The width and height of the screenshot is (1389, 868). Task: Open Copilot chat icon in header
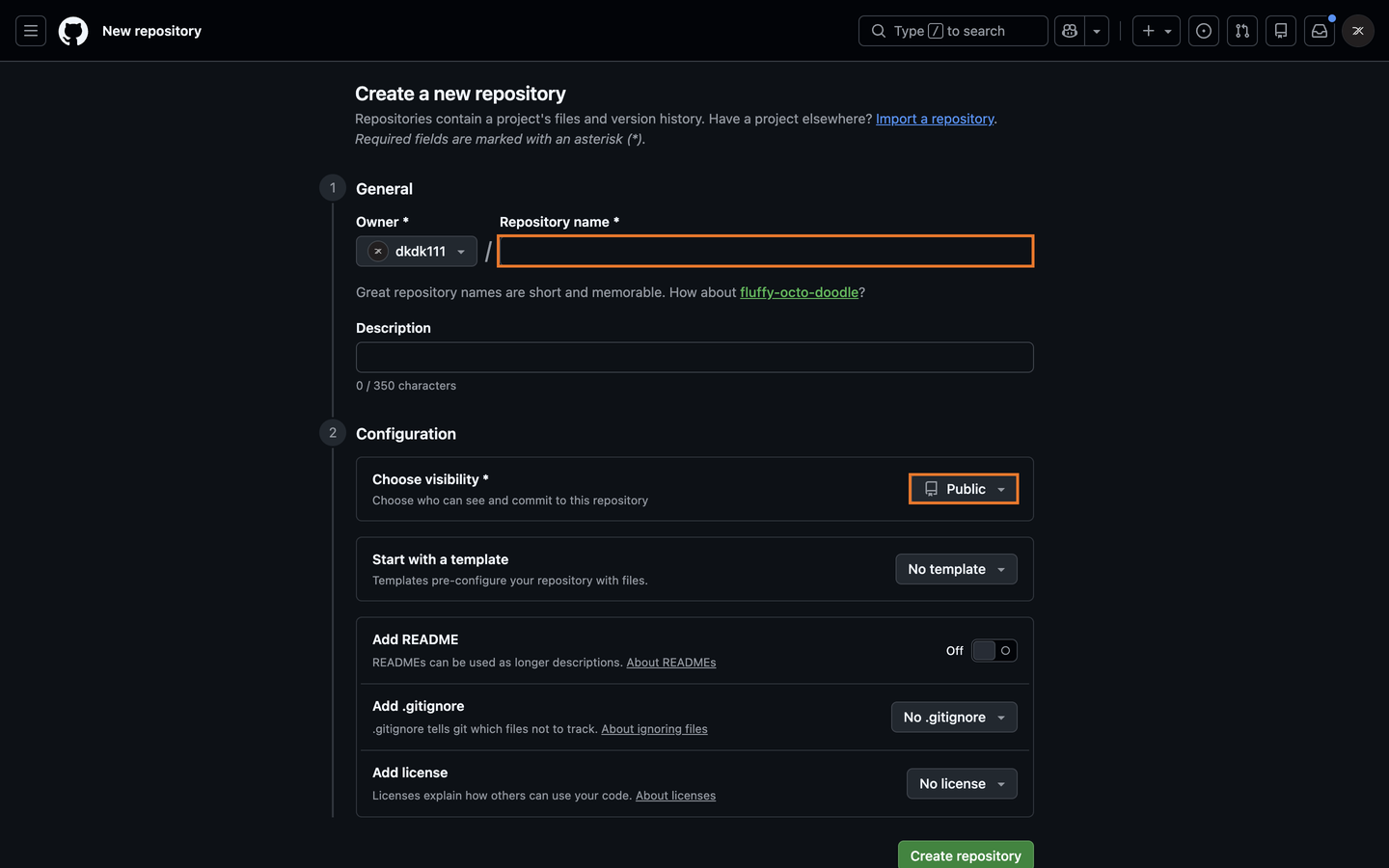pyautogui.click(x=1070, y=31)
